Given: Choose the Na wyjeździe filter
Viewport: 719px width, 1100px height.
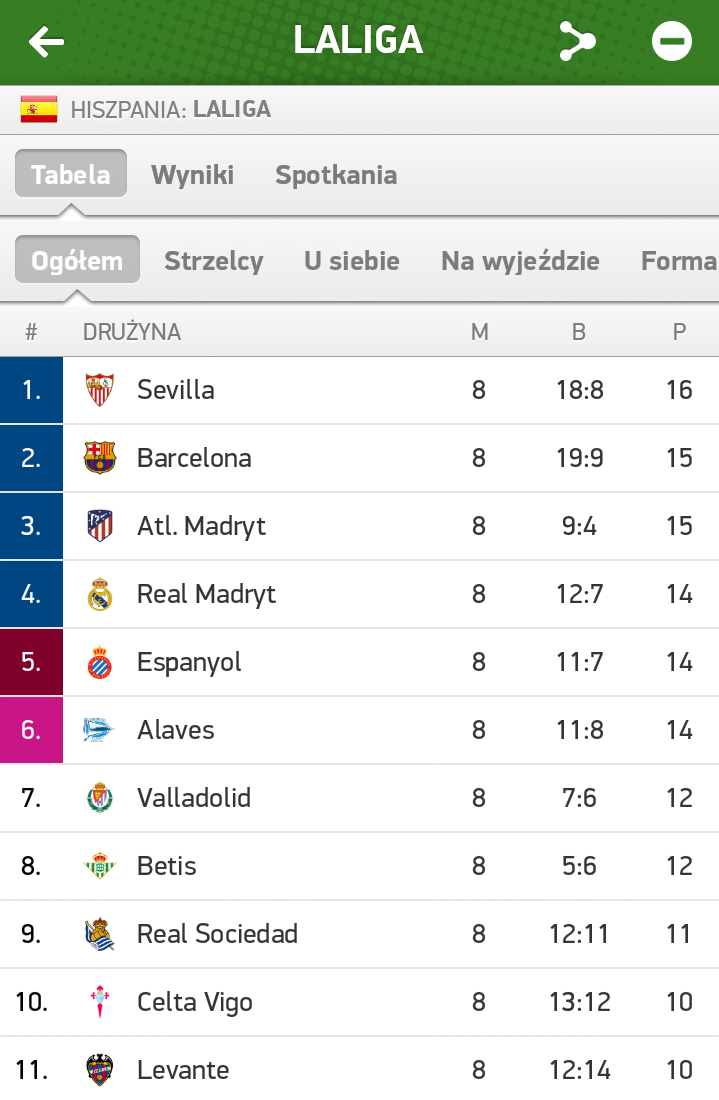Looking at the screenshot, I should pos(520,261).
